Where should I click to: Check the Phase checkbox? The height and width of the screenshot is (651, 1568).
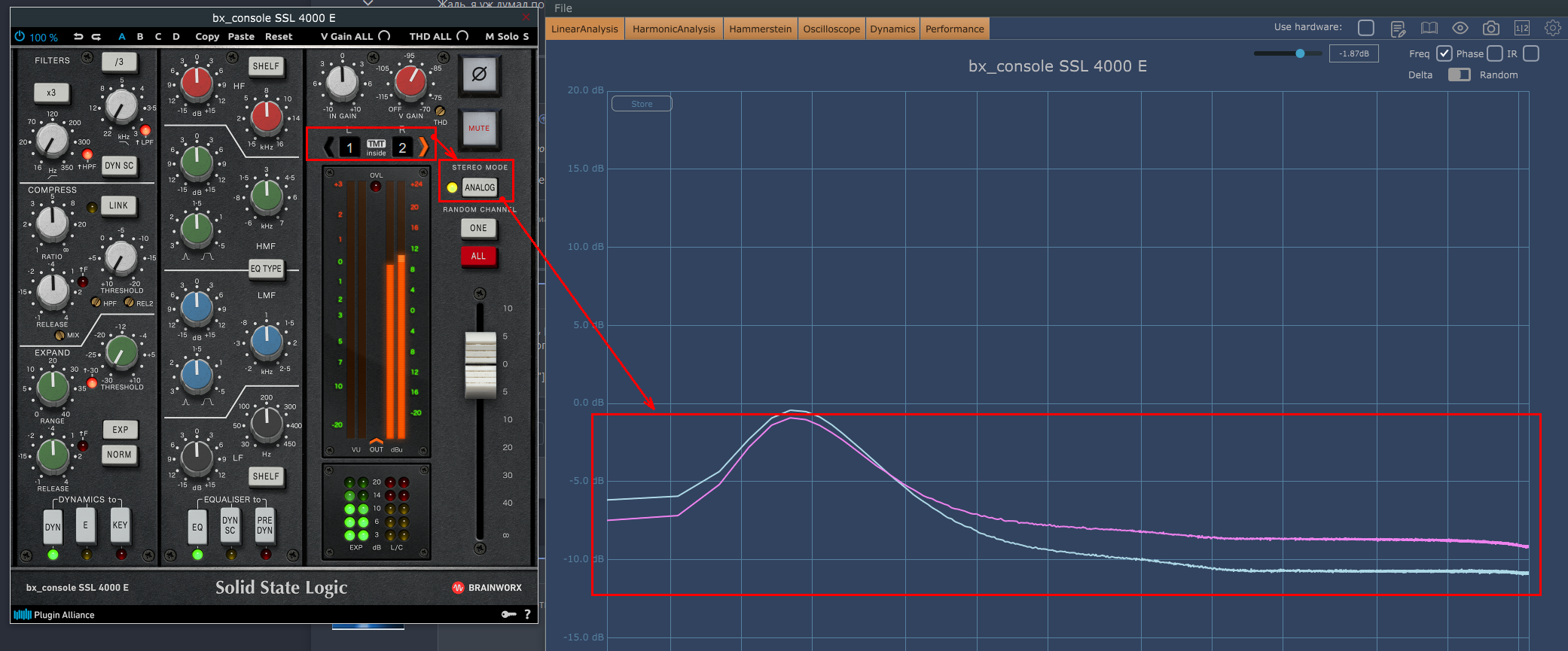click(x=1495, y=53)
